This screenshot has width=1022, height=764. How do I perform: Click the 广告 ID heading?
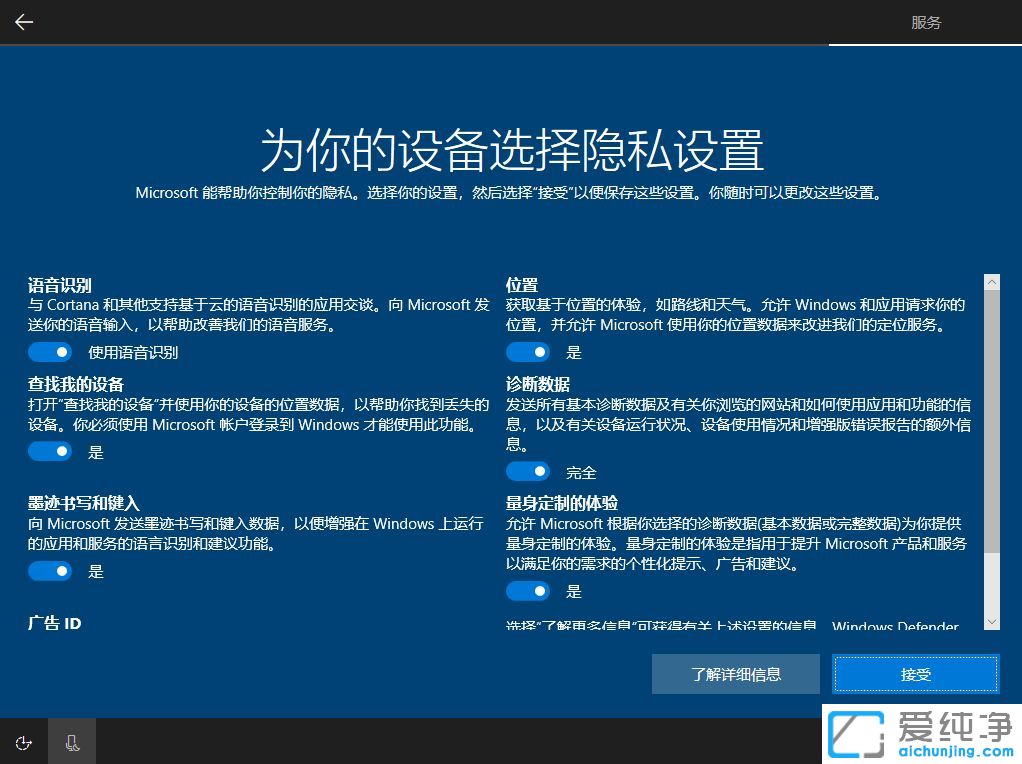click(x=55, y=623)
